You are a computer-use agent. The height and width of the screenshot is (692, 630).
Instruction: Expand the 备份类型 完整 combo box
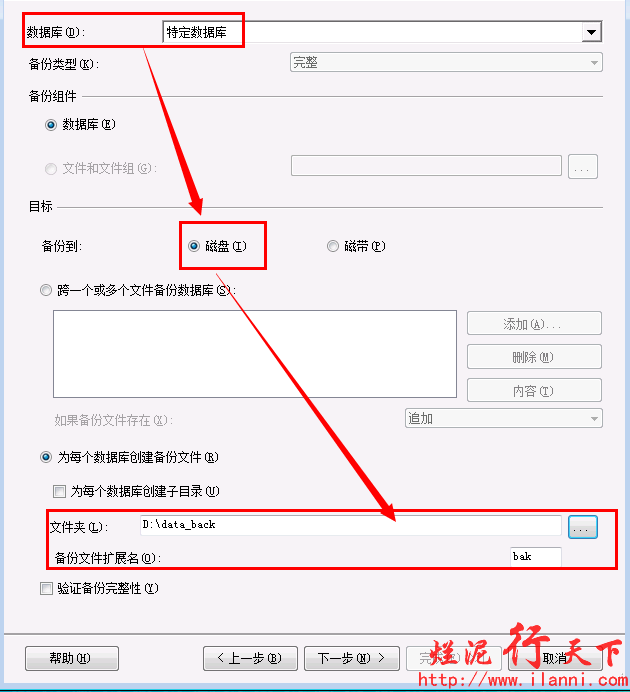pos(446,62)
